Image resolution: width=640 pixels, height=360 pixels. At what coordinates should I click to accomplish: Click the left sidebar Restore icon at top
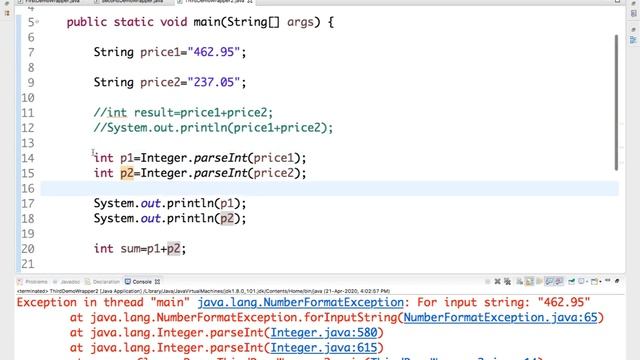pyautogui.click(x=7, y=3)
